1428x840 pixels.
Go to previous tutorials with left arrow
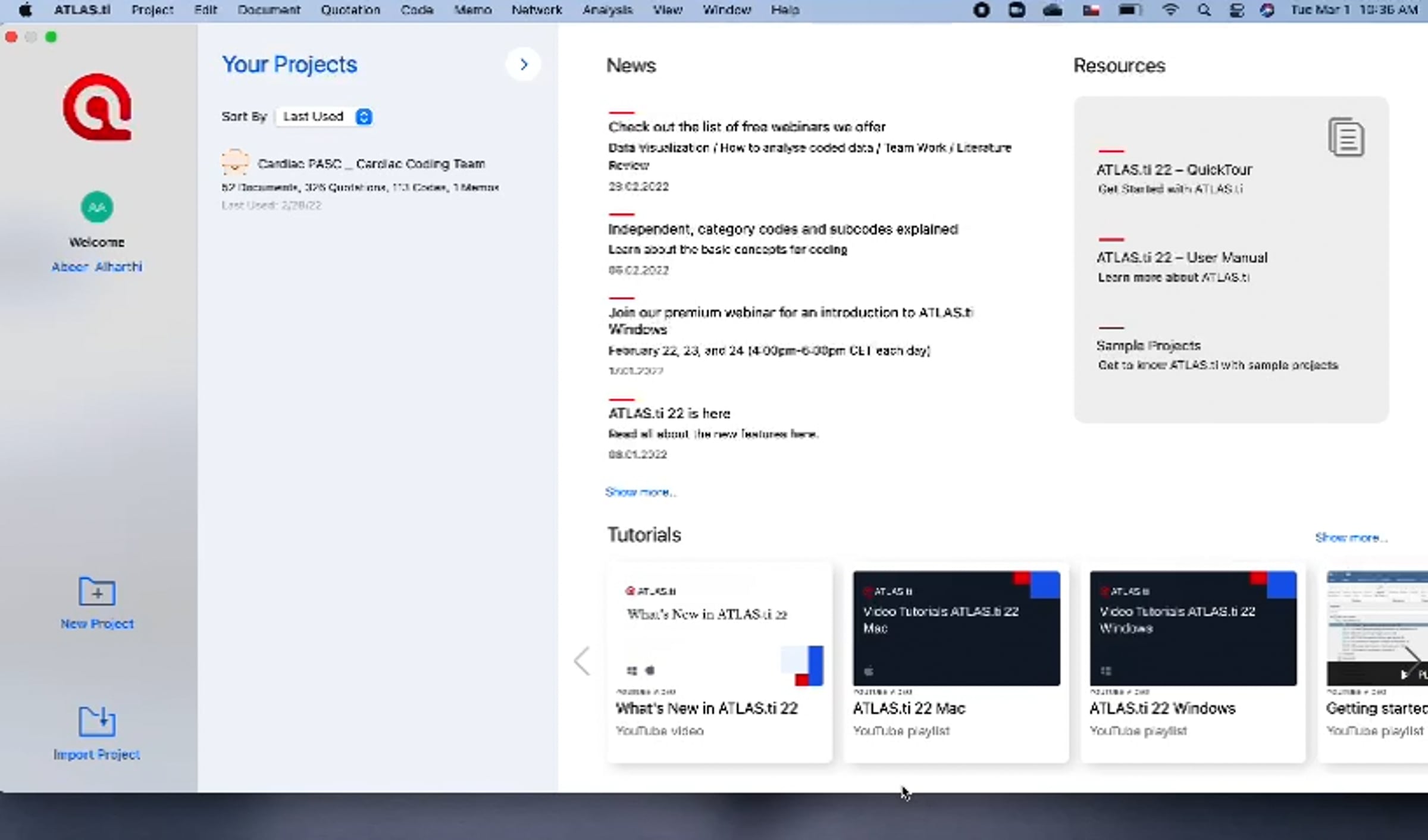[582, 662]
